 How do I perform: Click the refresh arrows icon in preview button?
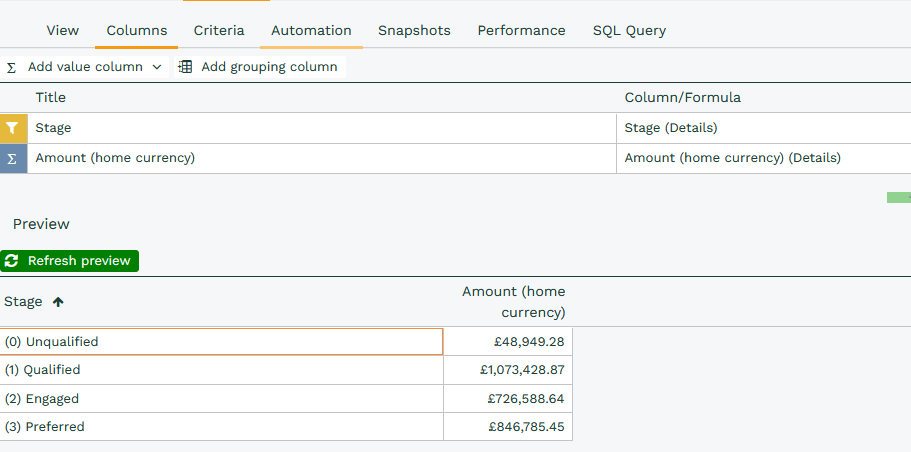coord(12,261)
